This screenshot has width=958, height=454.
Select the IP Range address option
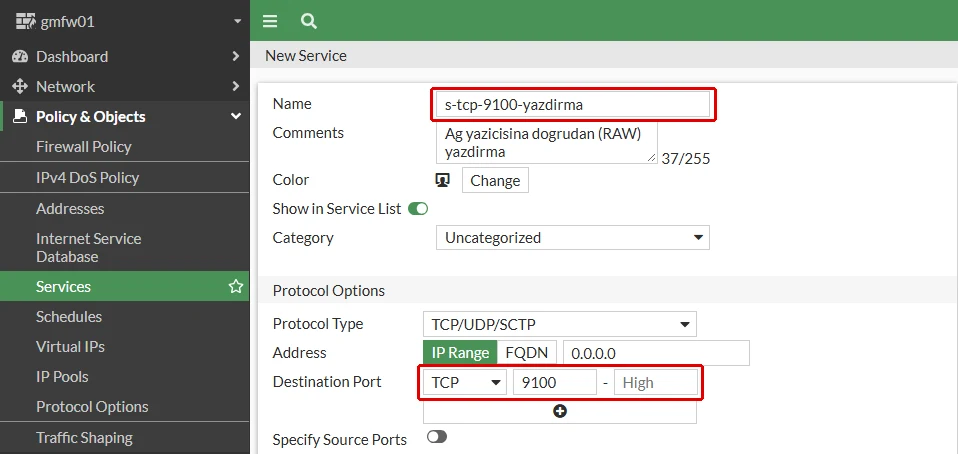click(460, 353)
